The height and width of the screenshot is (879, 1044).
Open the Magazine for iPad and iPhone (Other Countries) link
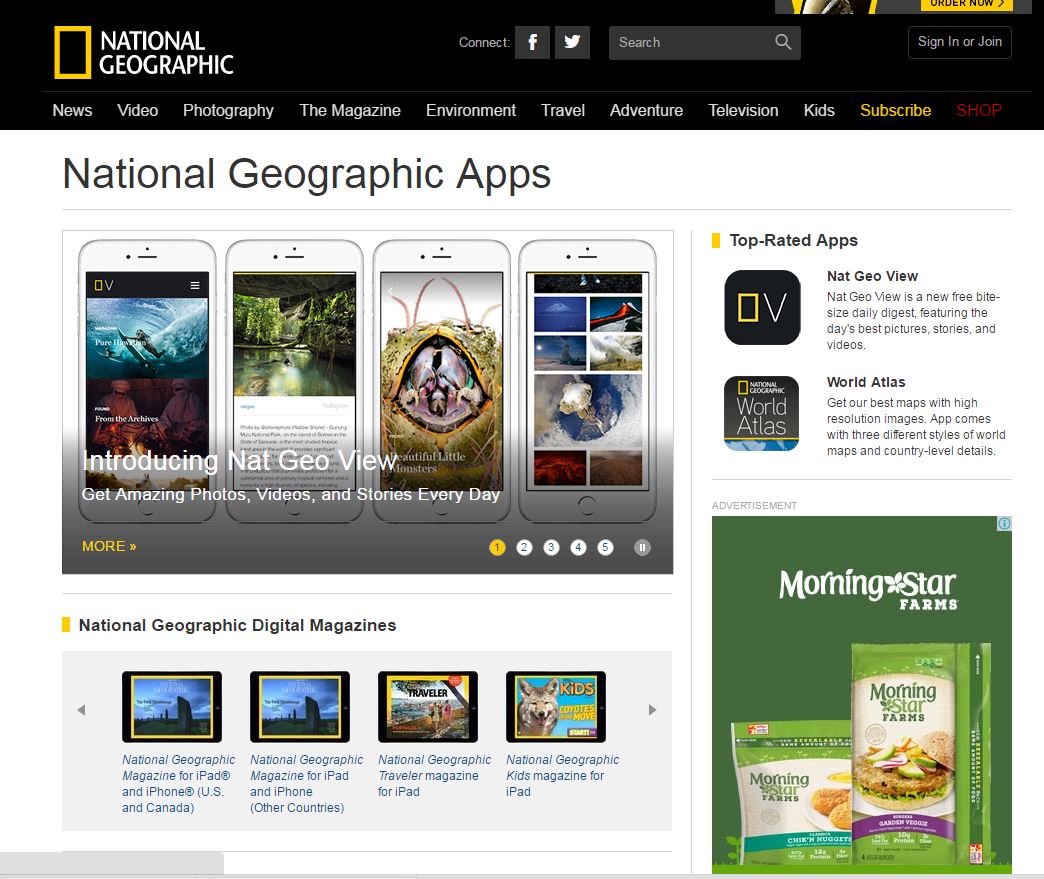tap(307, 784)
